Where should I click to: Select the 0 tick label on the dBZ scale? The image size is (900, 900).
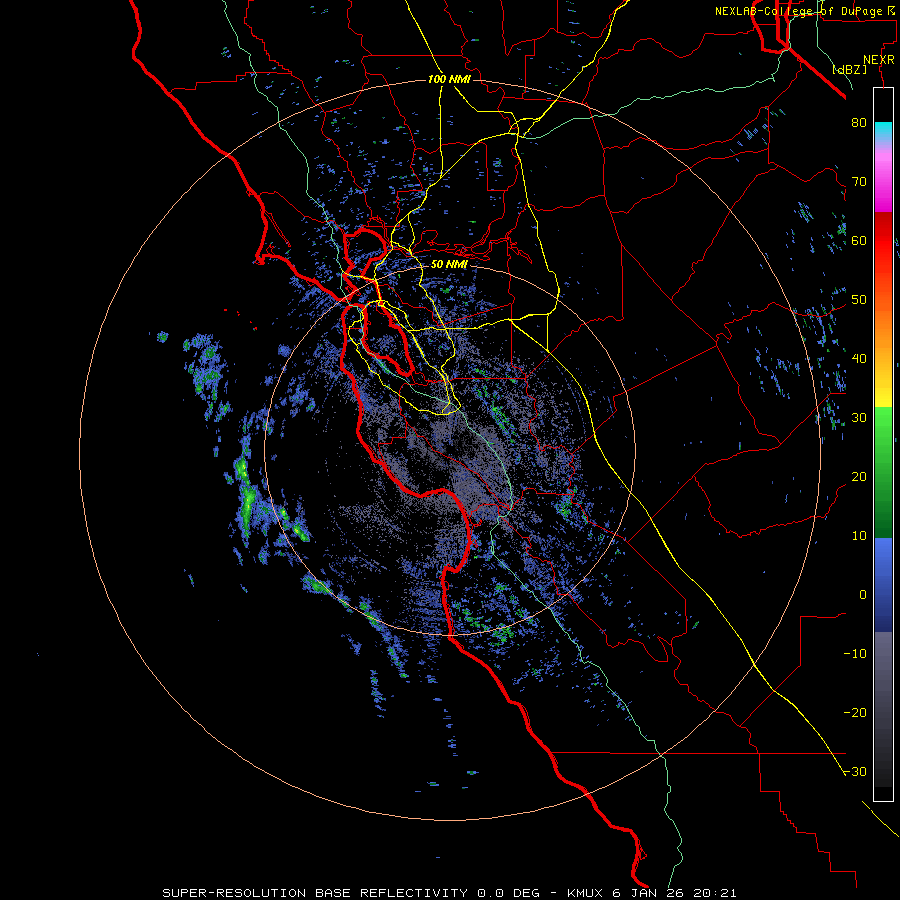pos(863,595)
